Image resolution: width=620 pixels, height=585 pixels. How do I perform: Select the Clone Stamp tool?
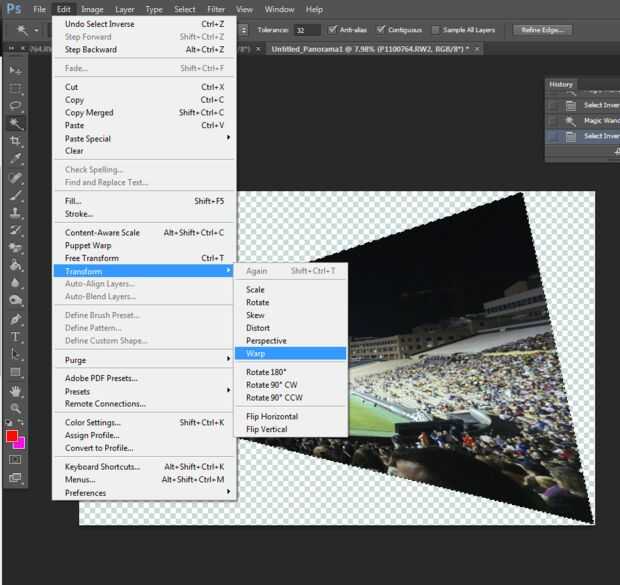coord(15,213)
